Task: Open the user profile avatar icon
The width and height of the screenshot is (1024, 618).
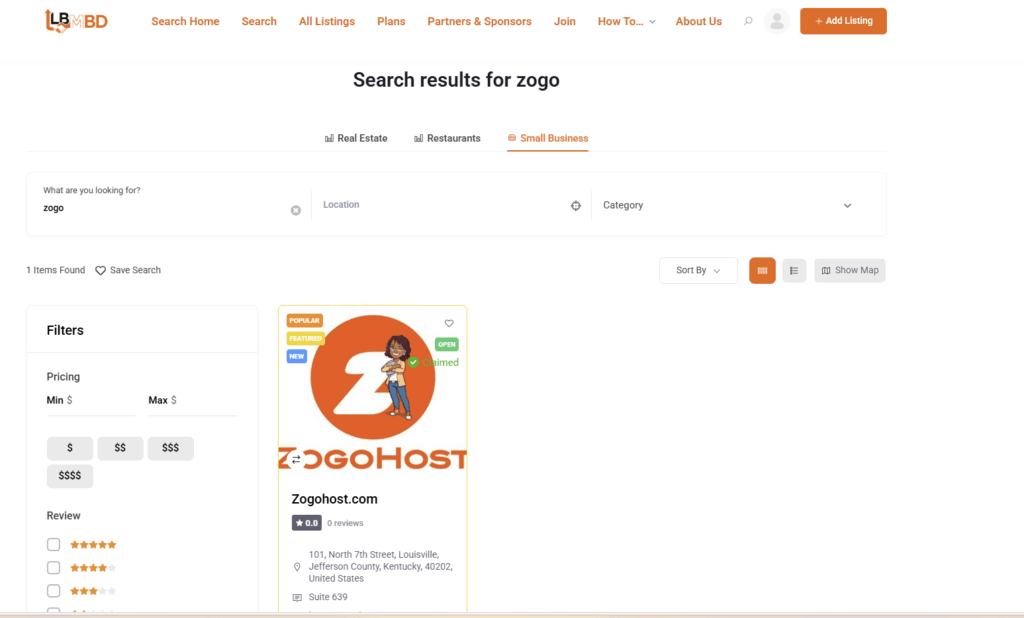Action: click(776, 21)
